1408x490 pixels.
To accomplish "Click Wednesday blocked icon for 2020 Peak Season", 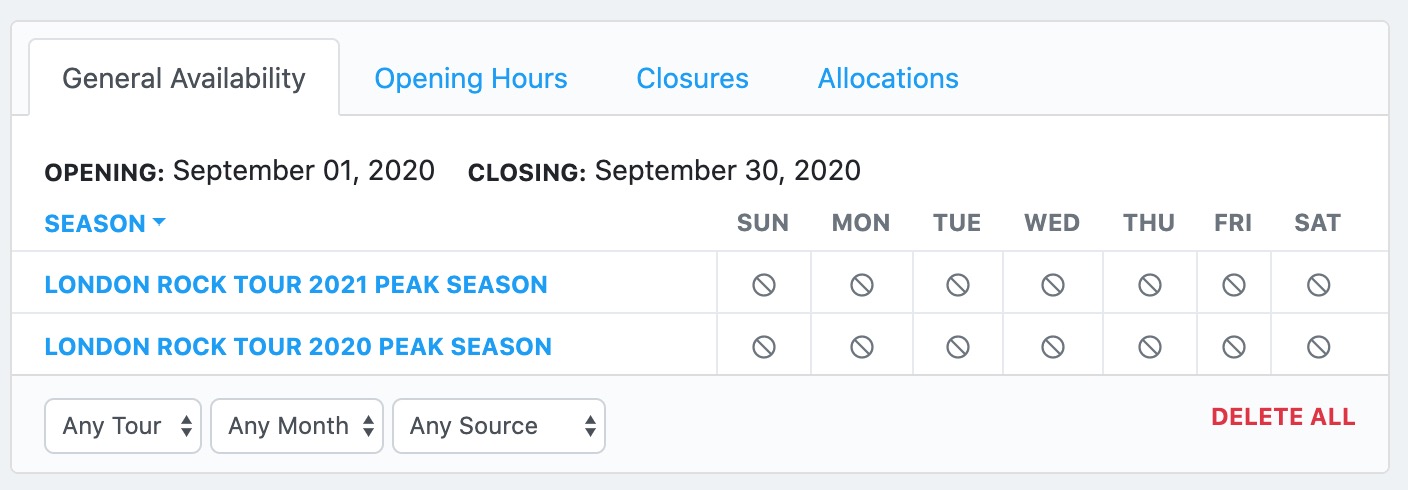I will [1052, 347].
